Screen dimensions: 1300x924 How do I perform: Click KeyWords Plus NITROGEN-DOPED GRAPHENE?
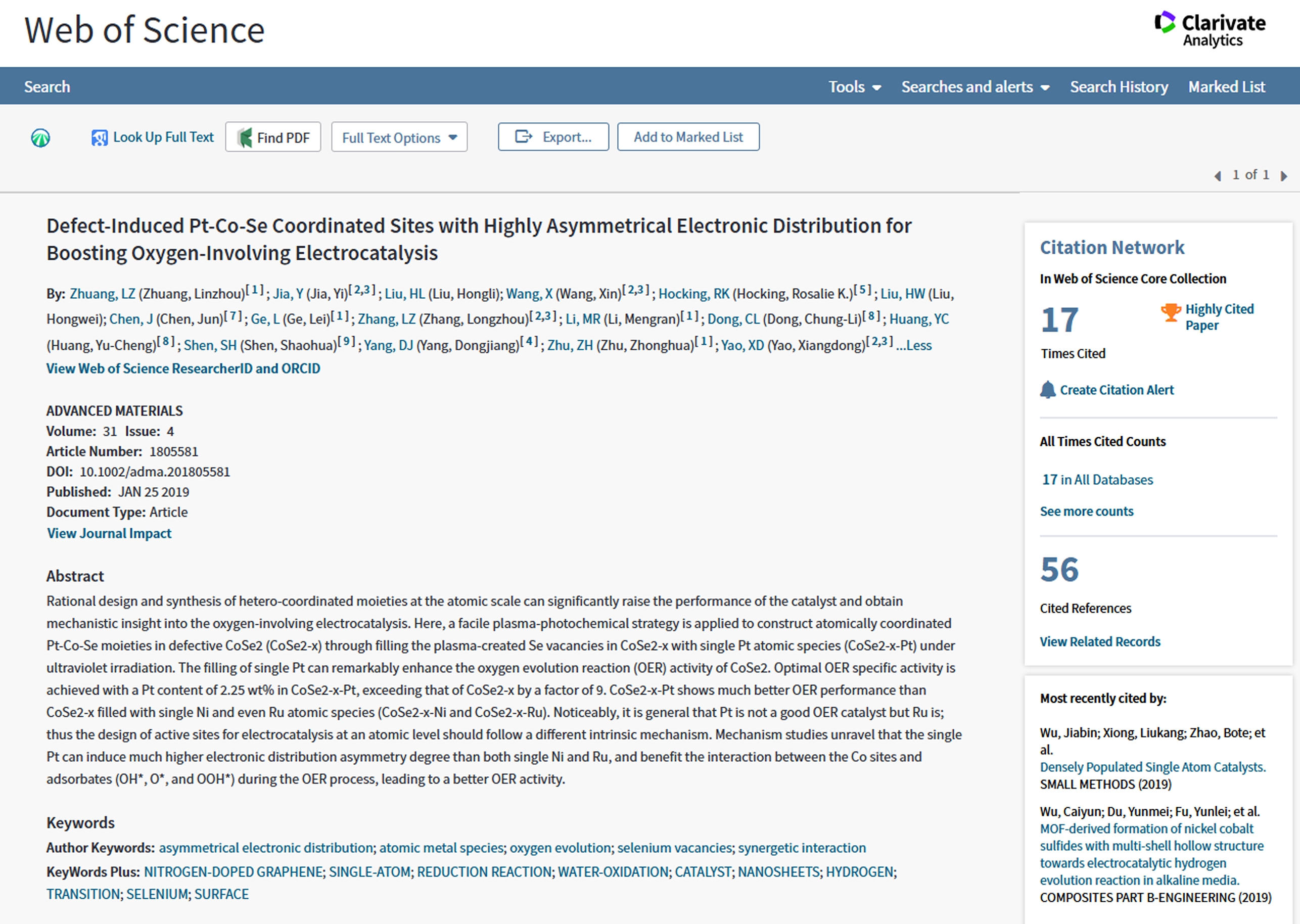tap(233, 872)
